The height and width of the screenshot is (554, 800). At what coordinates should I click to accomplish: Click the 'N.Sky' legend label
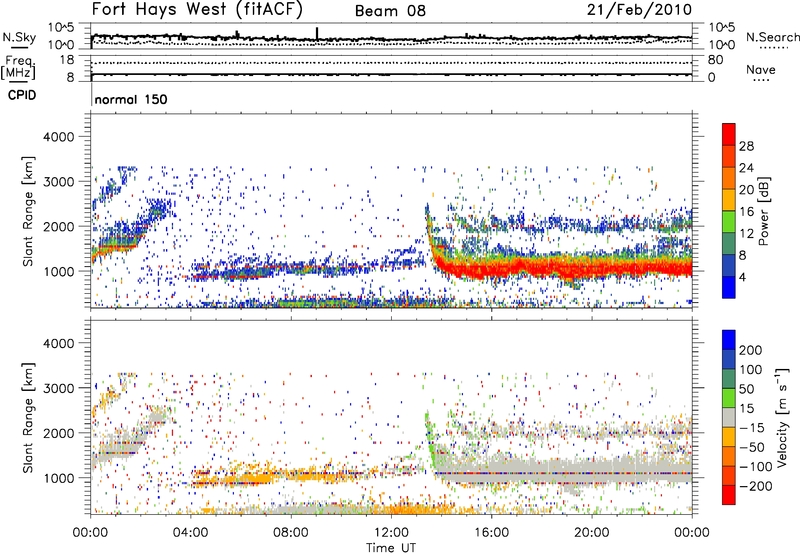(x=19, y=37)
